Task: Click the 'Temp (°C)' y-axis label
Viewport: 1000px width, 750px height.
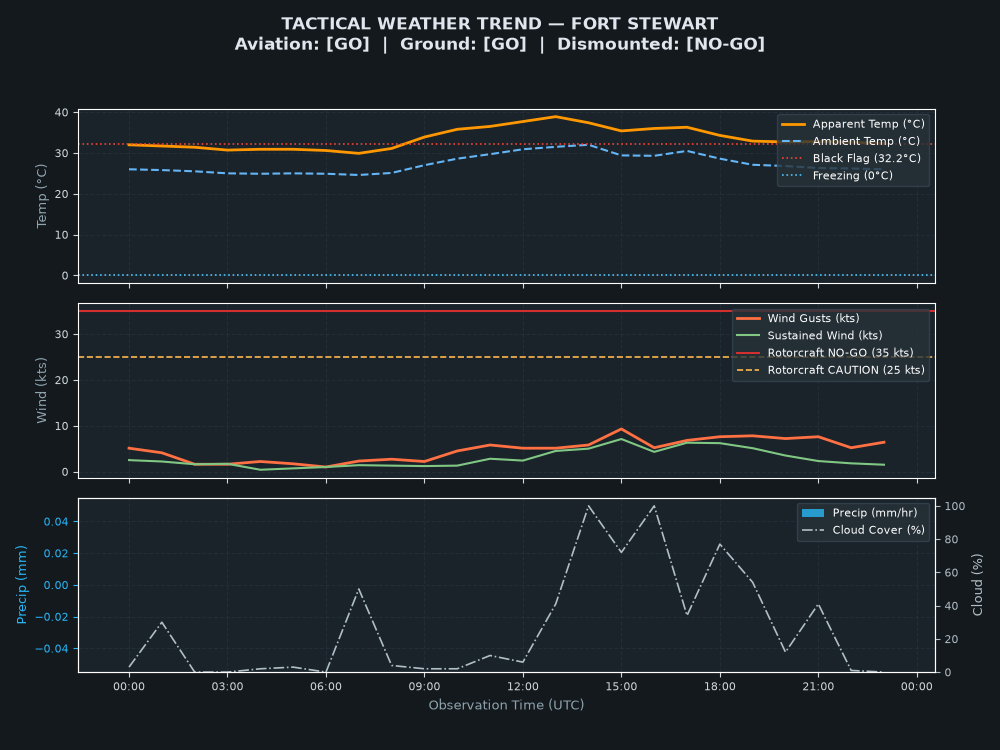Action: point(41,196)
